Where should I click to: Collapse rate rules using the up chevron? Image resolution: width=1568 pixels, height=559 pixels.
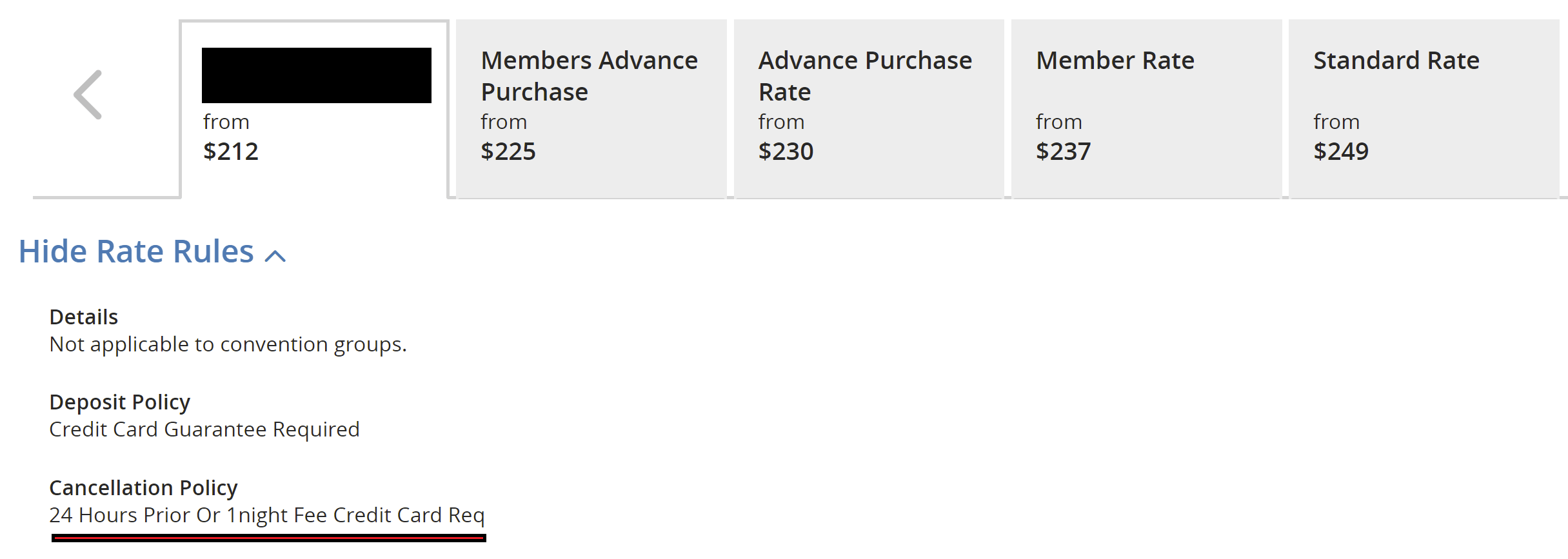275,256
